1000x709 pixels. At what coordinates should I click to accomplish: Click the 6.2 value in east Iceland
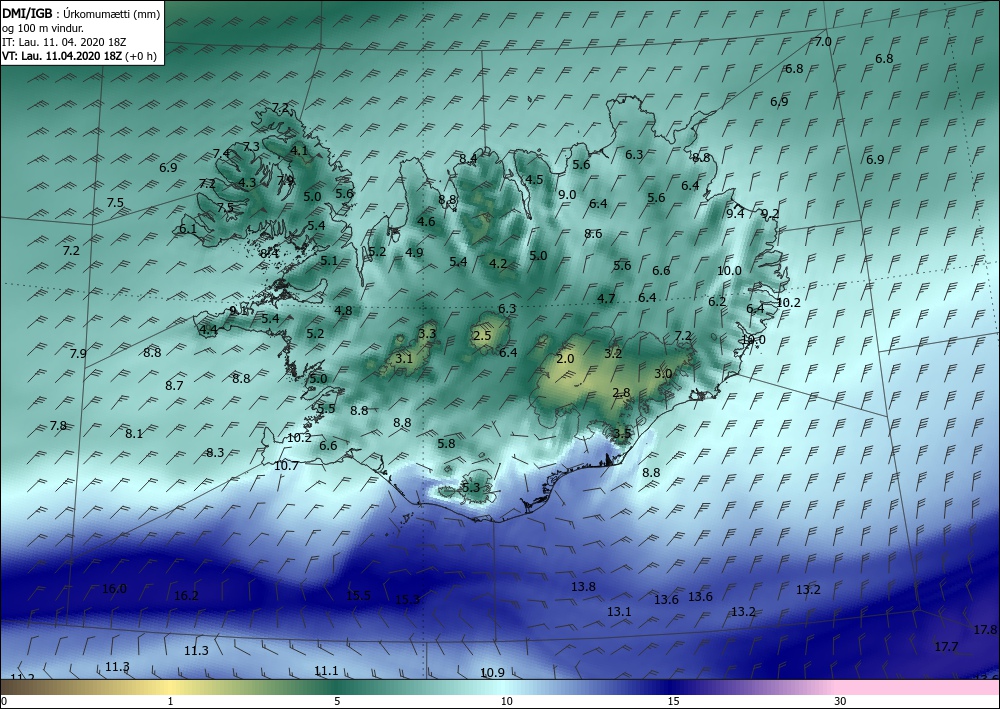(717, 302)
